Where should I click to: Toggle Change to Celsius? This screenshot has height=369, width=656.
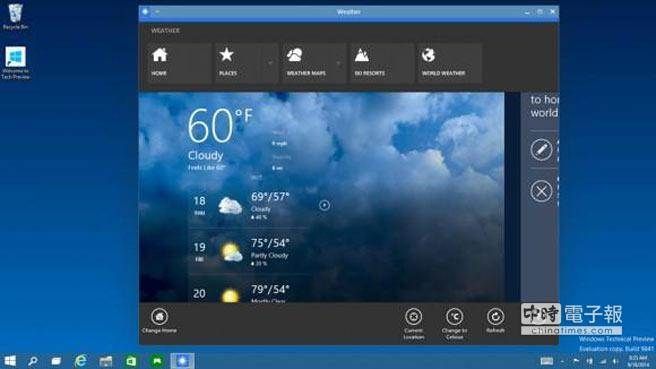[454, 324]
